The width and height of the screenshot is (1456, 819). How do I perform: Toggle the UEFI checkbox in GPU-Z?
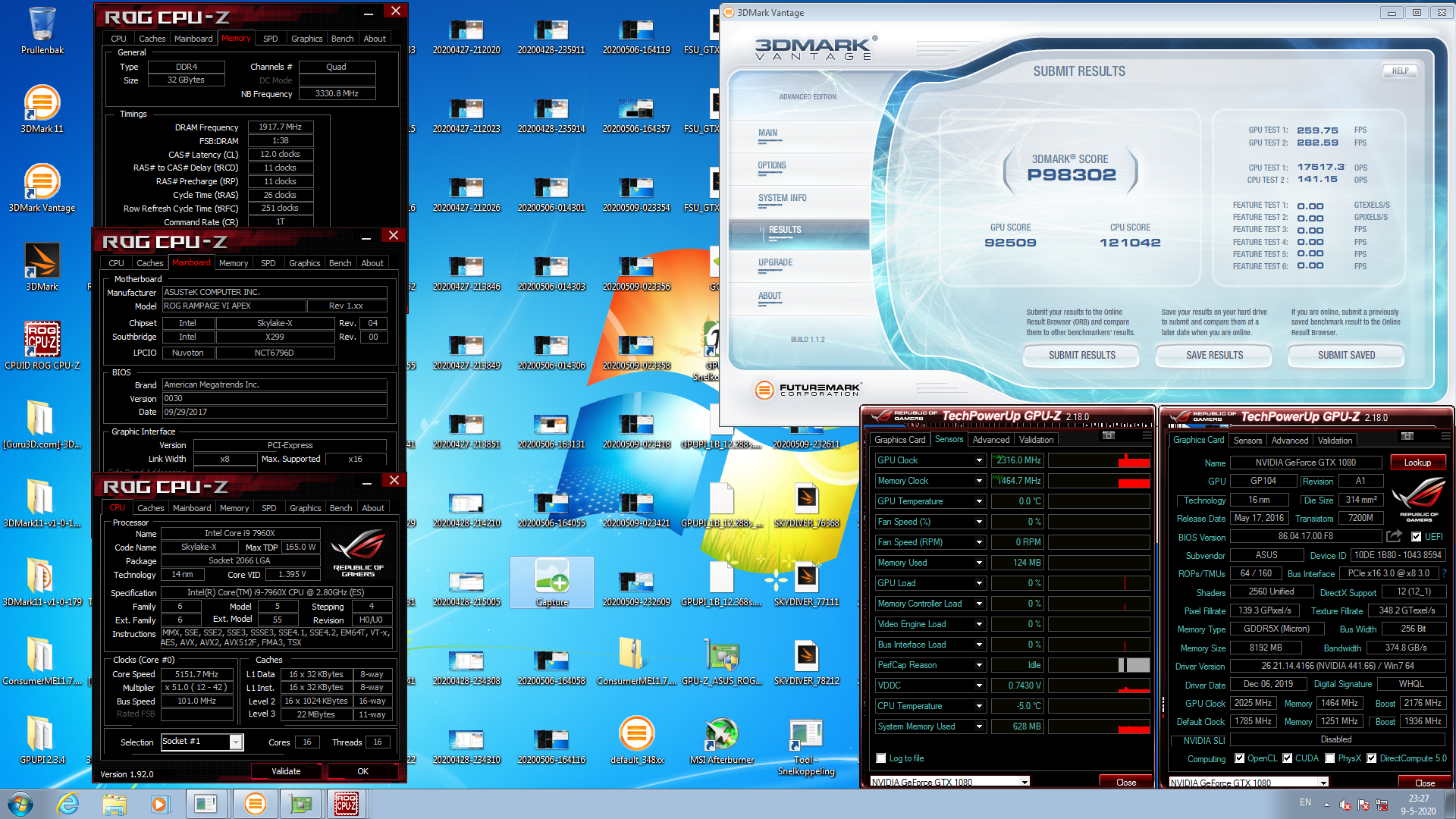pos(1416,537)
